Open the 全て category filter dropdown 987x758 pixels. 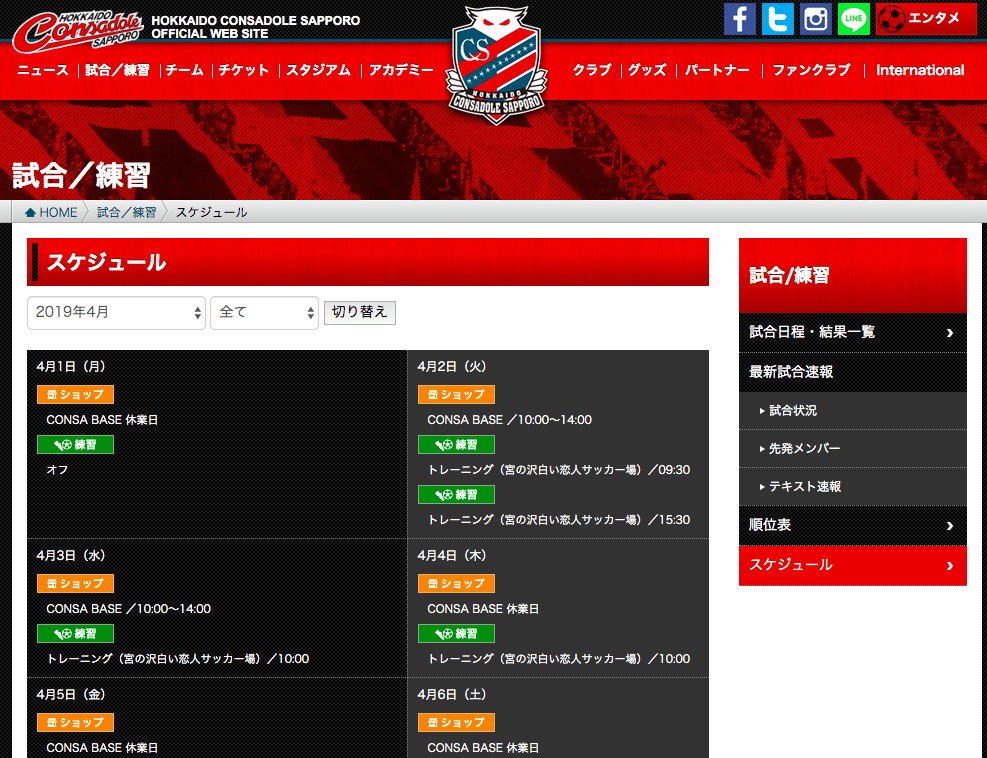click(264, 313)
